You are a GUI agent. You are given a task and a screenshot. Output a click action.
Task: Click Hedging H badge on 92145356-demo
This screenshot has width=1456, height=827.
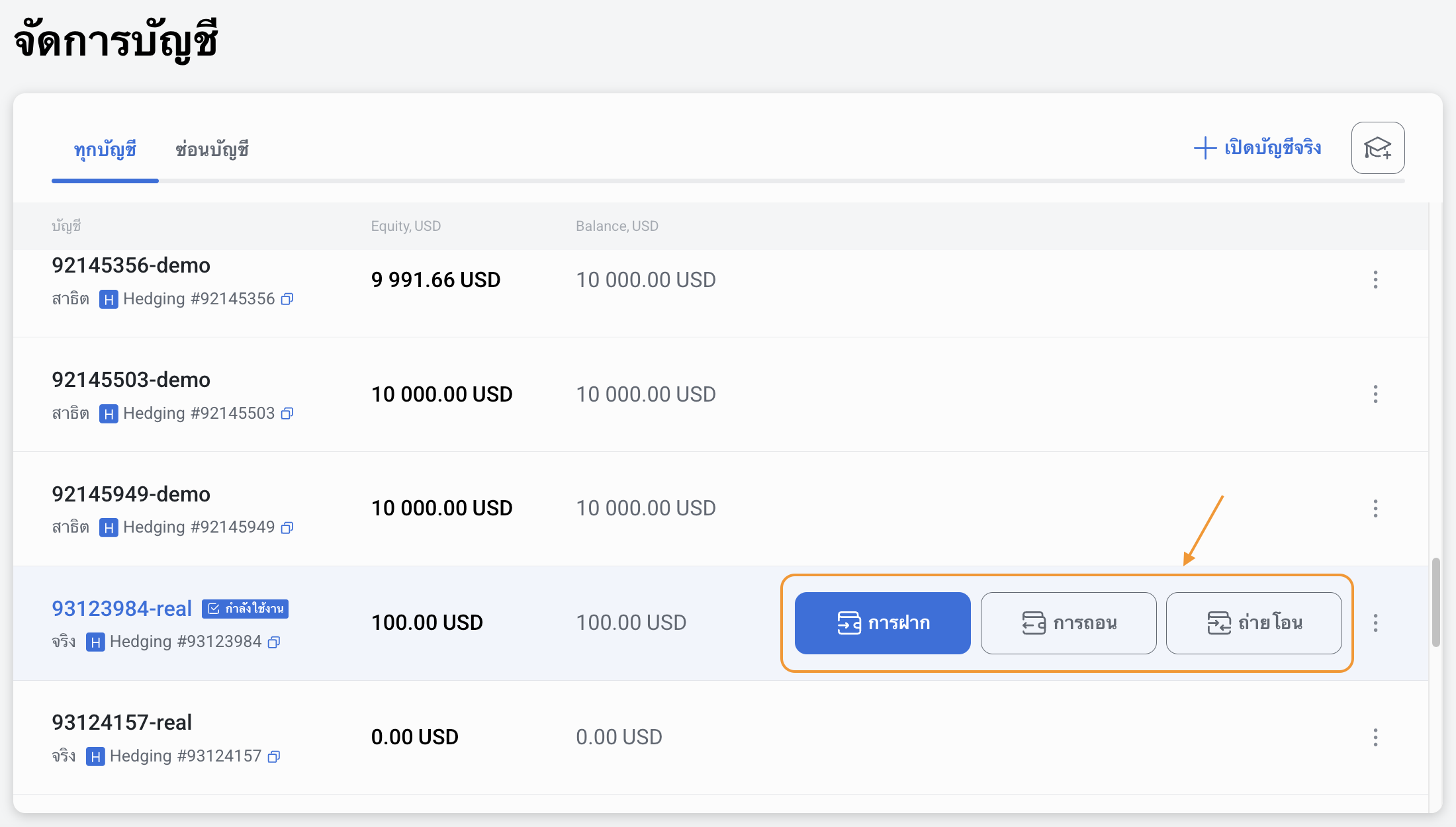pyautogui.click(x=109, y=299)
